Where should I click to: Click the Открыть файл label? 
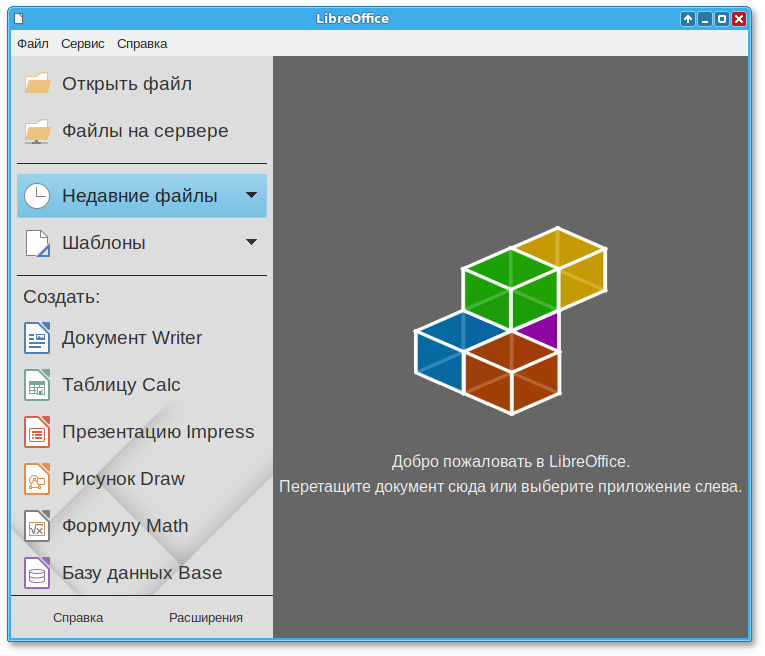click(127, 84)
